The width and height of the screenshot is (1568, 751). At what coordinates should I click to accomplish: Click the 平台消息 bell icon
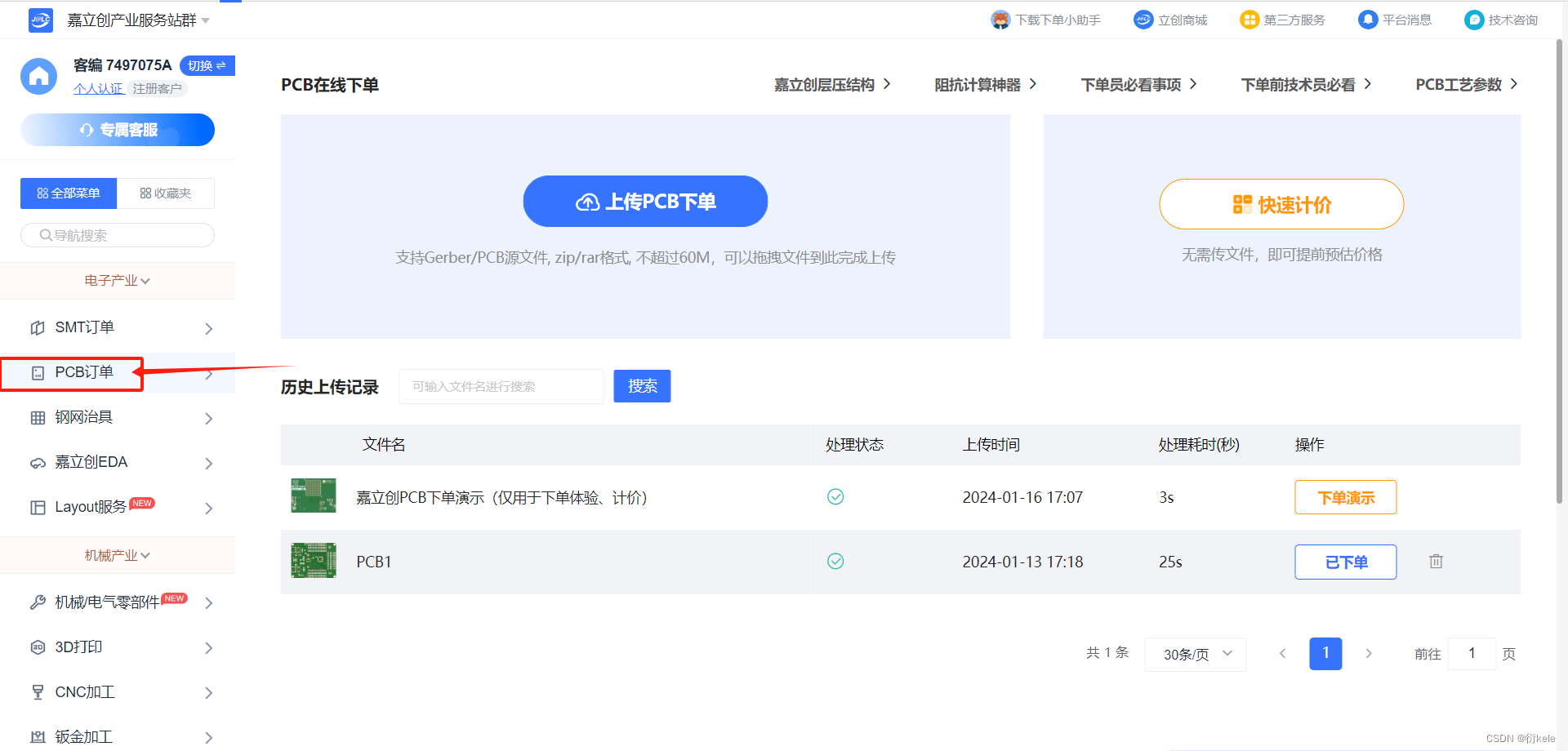1368,20
